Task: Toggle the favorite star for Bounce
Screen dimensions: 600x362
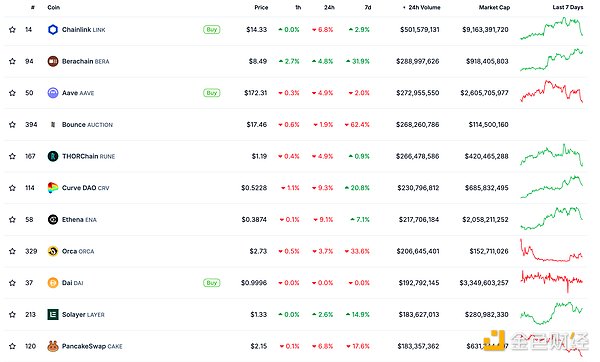Action: point(12,124)
